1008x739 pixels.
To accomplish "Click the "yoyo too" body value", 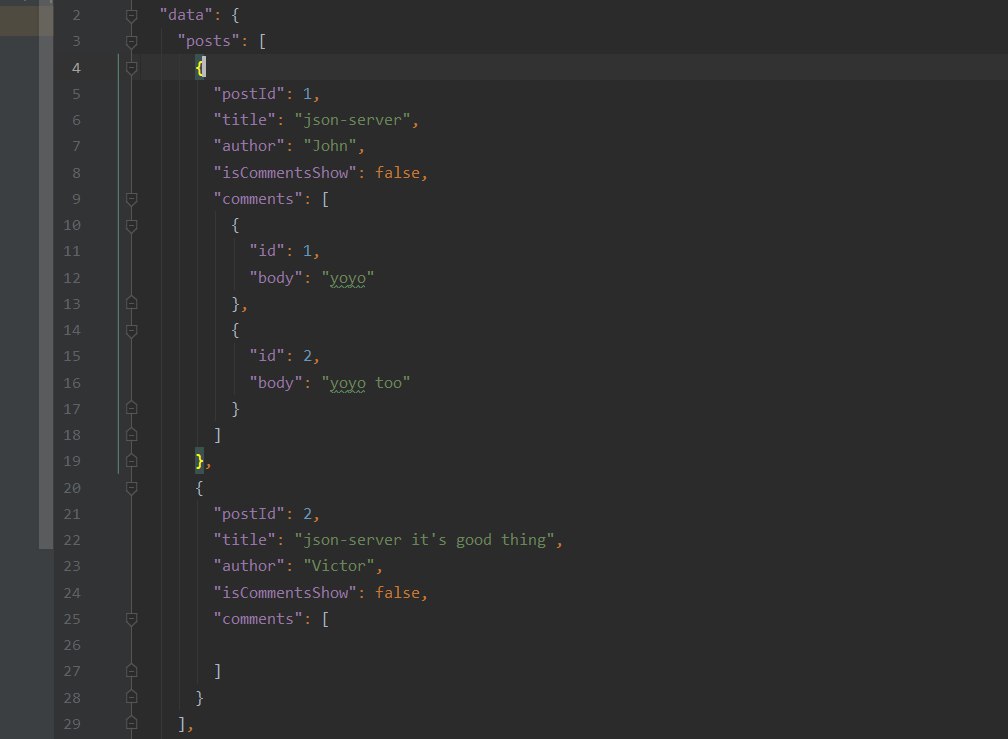I will pos(366,383).
